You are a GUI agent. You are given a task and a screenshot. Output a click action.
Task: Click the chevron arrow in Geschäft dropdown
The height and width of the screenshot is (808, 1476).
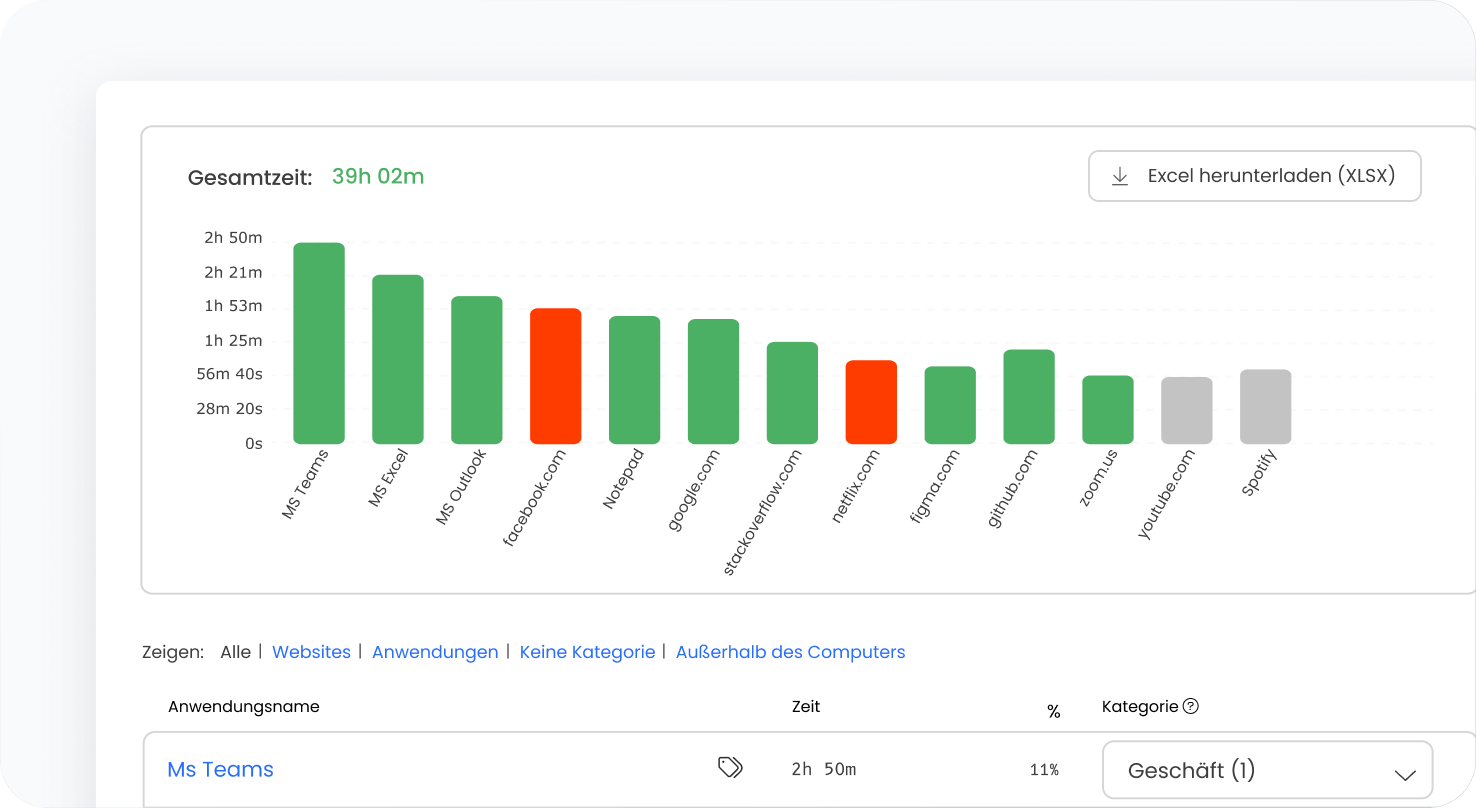(x=1405, y=774)
